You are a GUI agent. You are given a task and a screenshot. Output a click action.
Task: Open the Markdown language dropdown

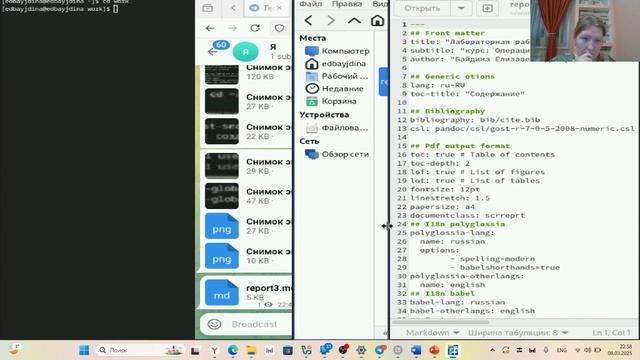tap(432, 333)
